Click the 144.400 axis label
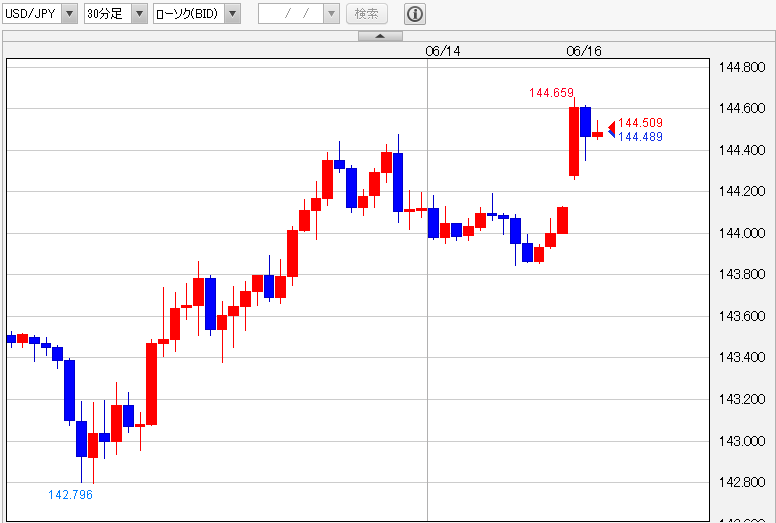 [x=742, y=150]
